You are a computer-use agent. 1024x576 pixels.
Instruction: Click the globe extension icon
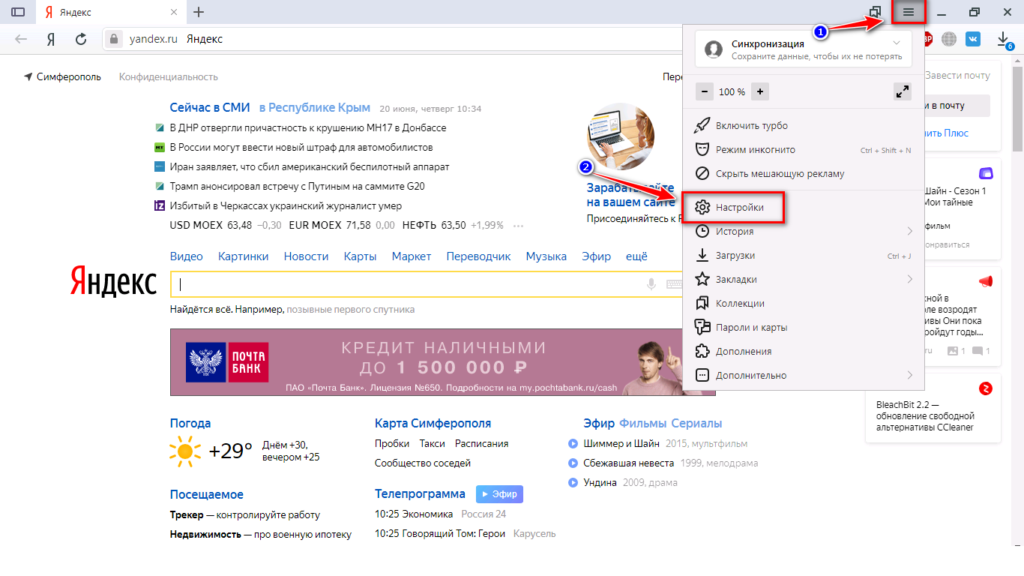949,39
